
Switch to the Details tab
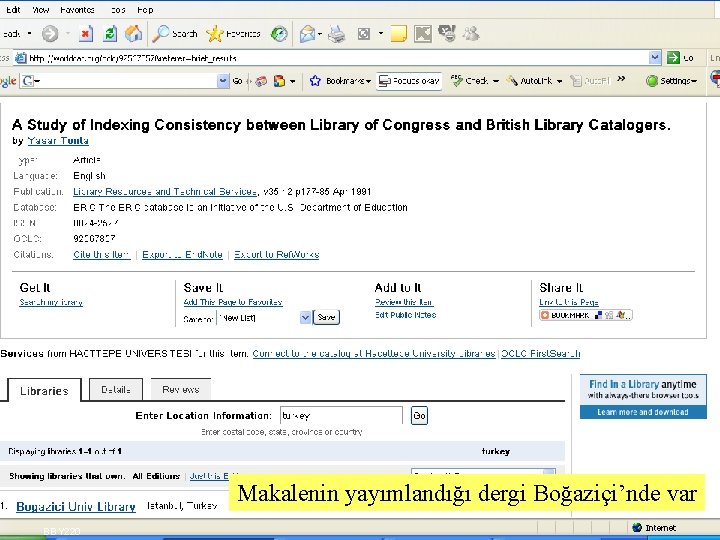pyautogui.click(x=116, y=389)
